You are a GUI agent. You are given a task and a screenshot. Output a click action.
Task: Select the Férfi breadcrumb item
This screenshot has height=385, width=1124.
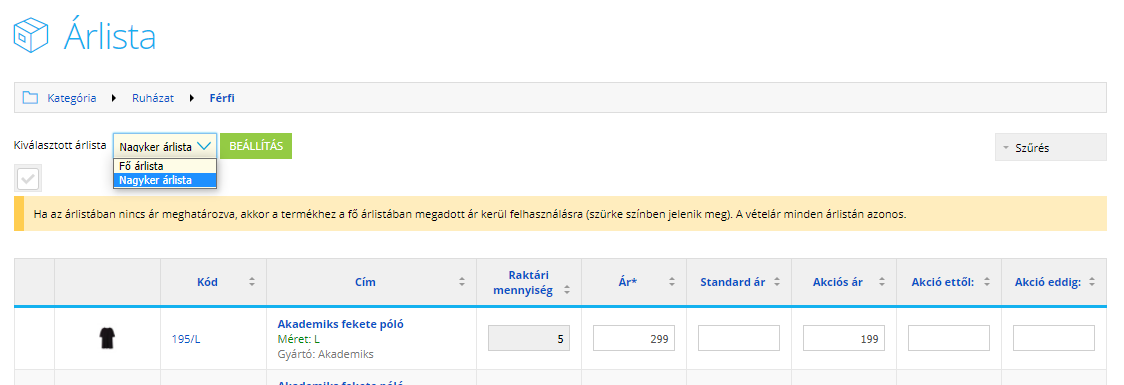tap(222, 98)
